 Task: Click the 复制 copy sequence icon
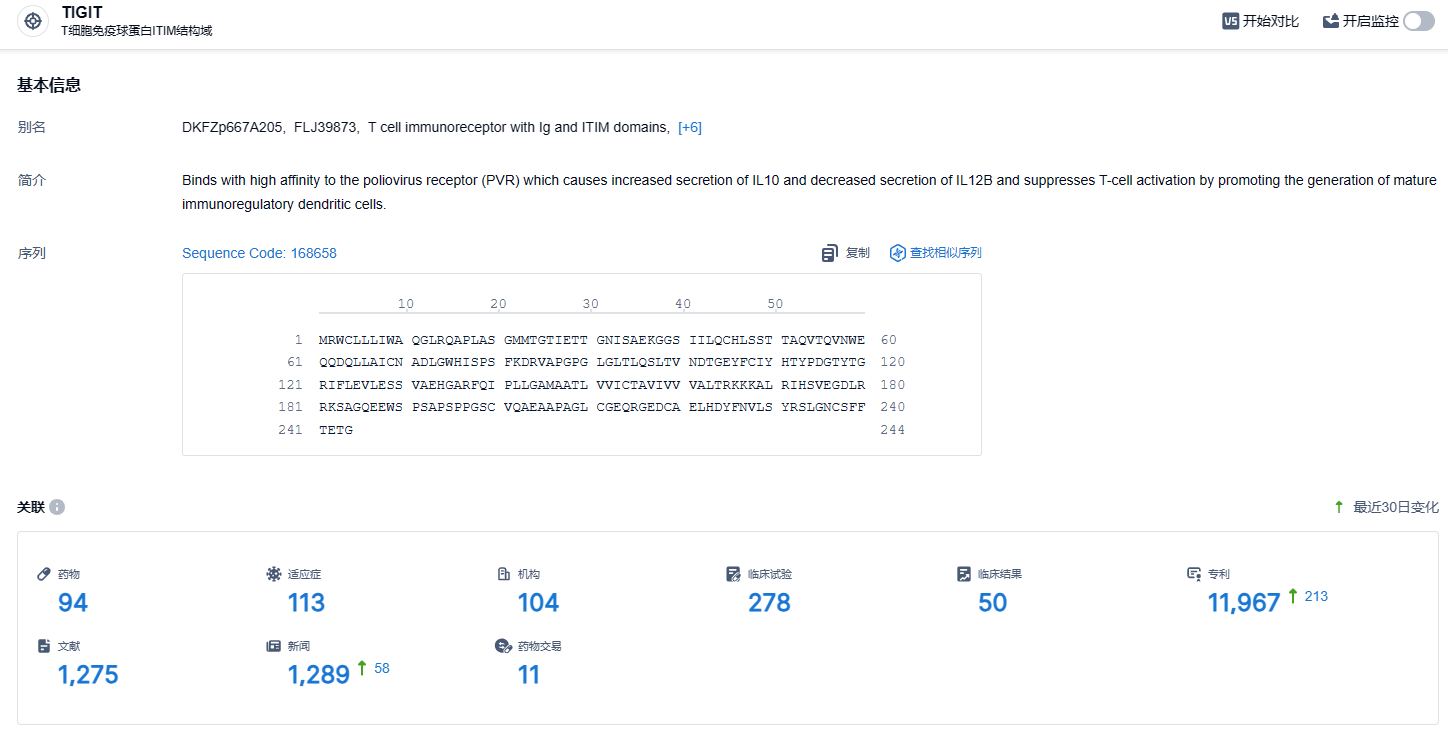click(830, 253)
